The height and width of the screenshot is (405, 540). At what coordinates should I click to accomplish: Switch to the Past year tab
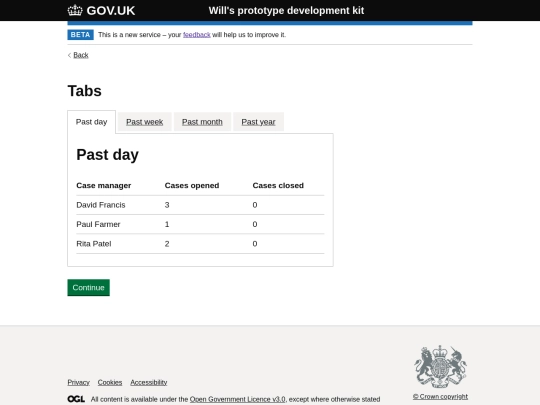pos(258,122)
